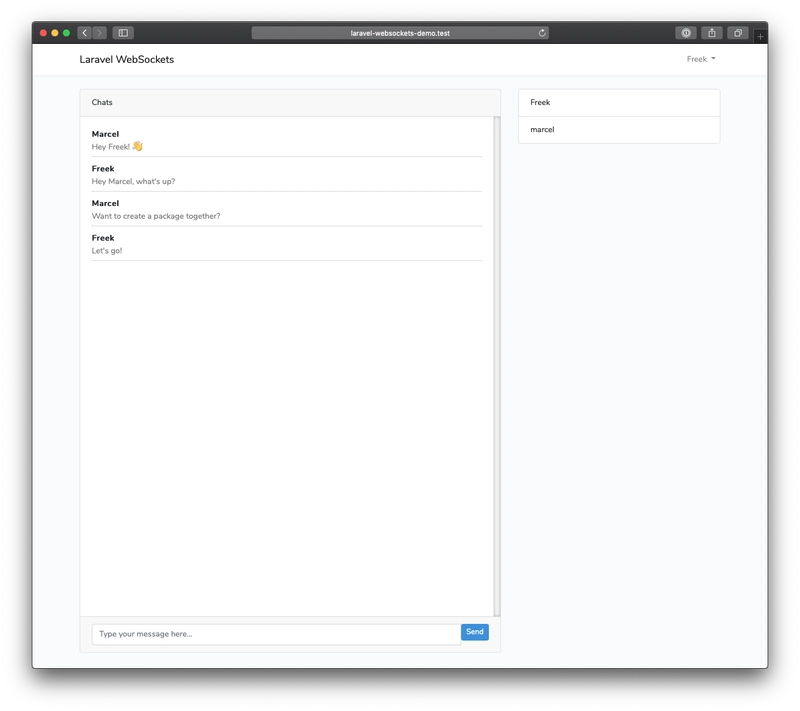Show the tab overview icon
The height and width of the screenshot is (711, 800).
tap(738, 33)
